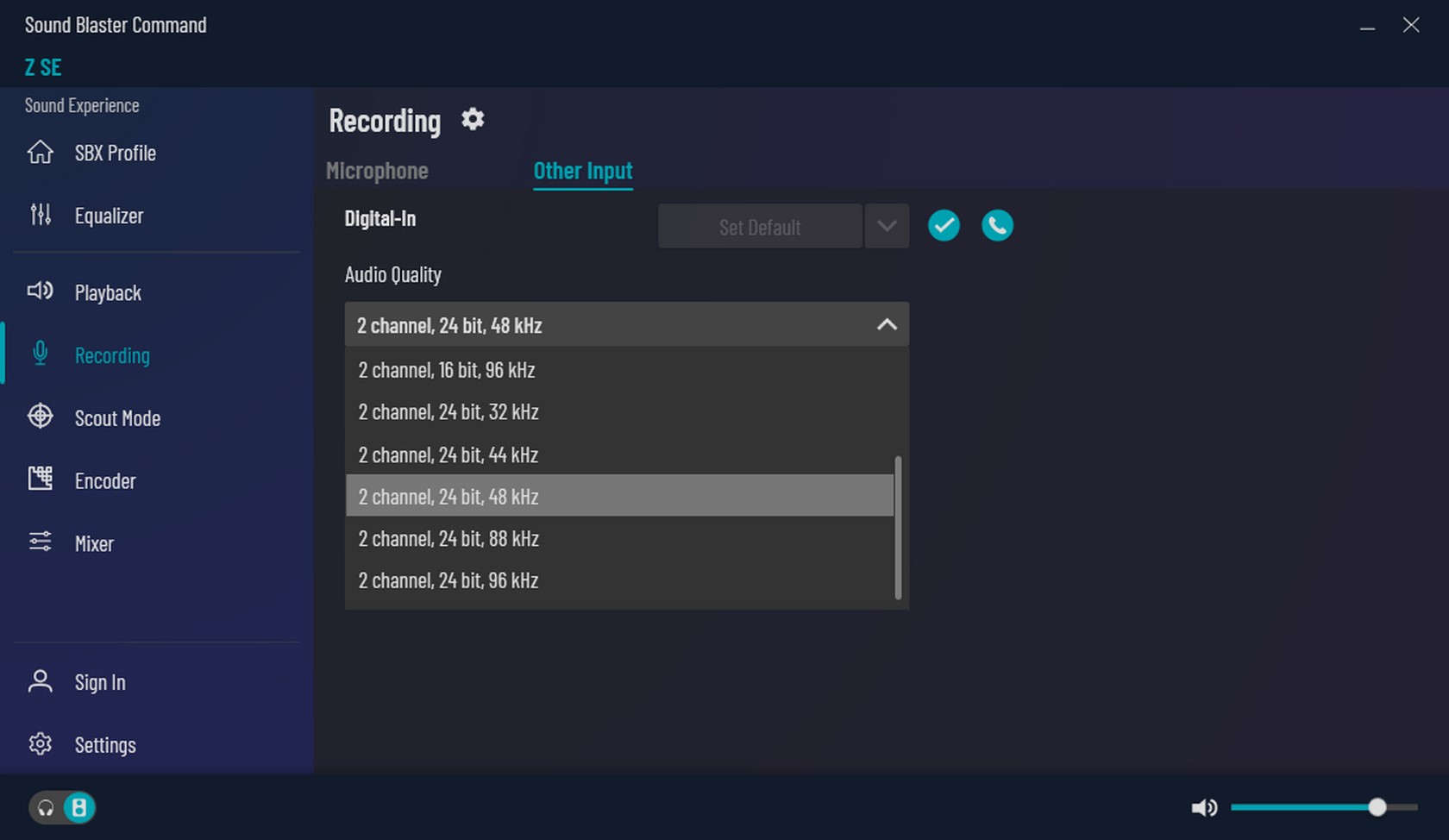This screenshot has width=1449, height=840.
Task: Click the Set Default button
Action: 760,227
